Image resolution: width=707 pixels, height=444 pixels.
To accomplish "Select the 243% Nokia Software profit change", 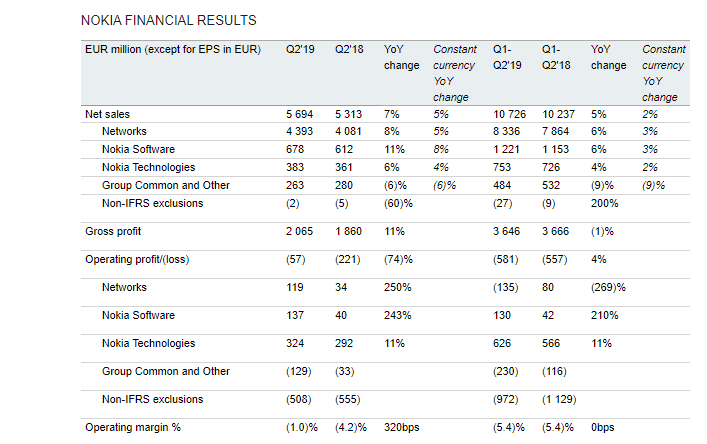I will 398,315.
